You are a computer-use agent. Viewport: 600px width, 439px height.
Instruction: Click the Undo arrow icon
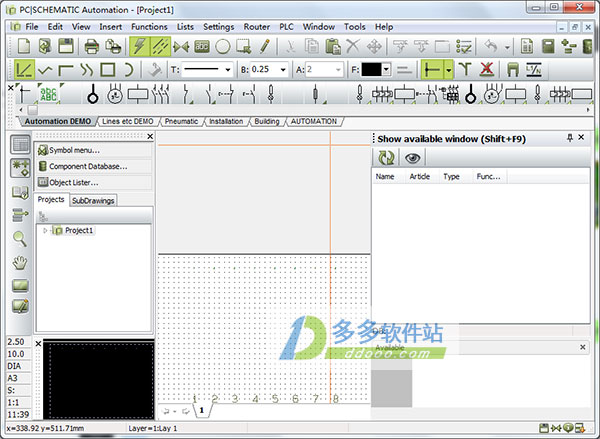coord(491,47)
